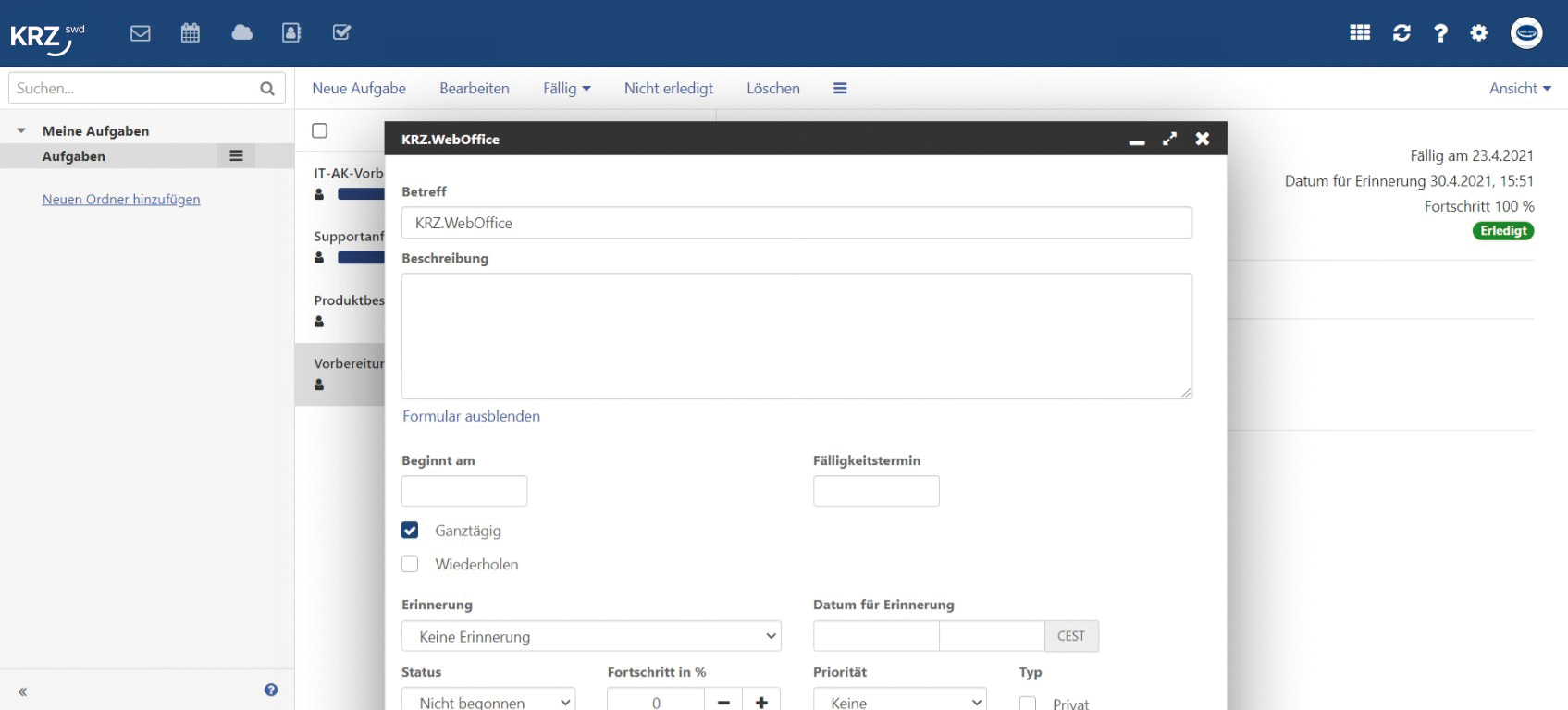
Task: Open the Ansicht view dropdown
Action: tap(1520, 89)
